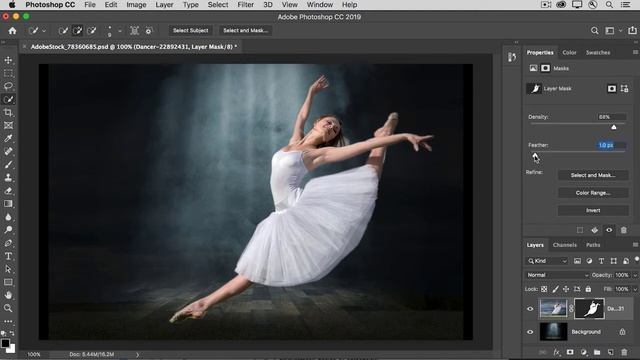This screenshot has height=360, width=640.
Task: Open the Layer menu
Action: (164, 5)
